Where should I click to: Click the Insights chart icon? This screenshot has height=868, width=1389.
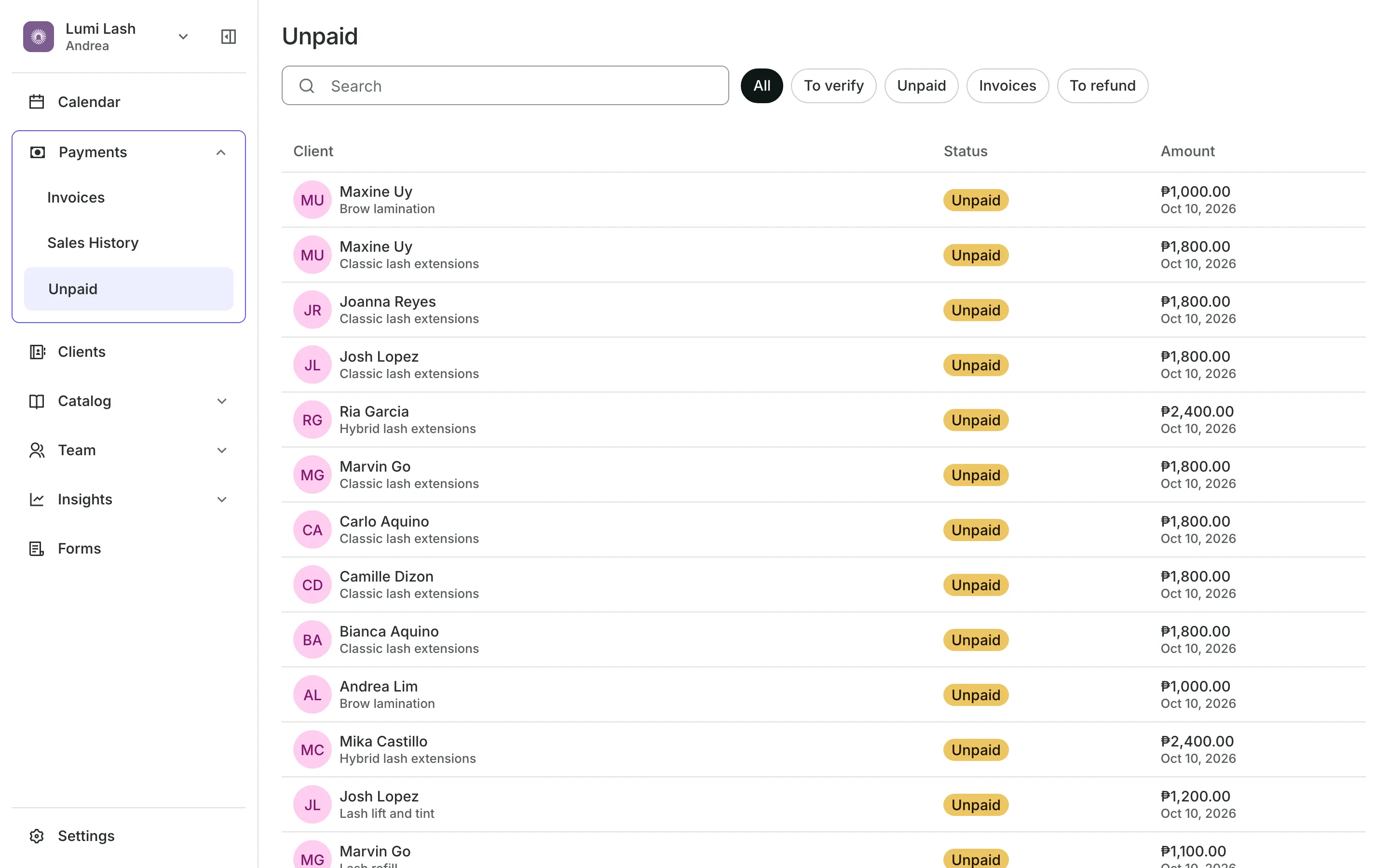(37, 500)
